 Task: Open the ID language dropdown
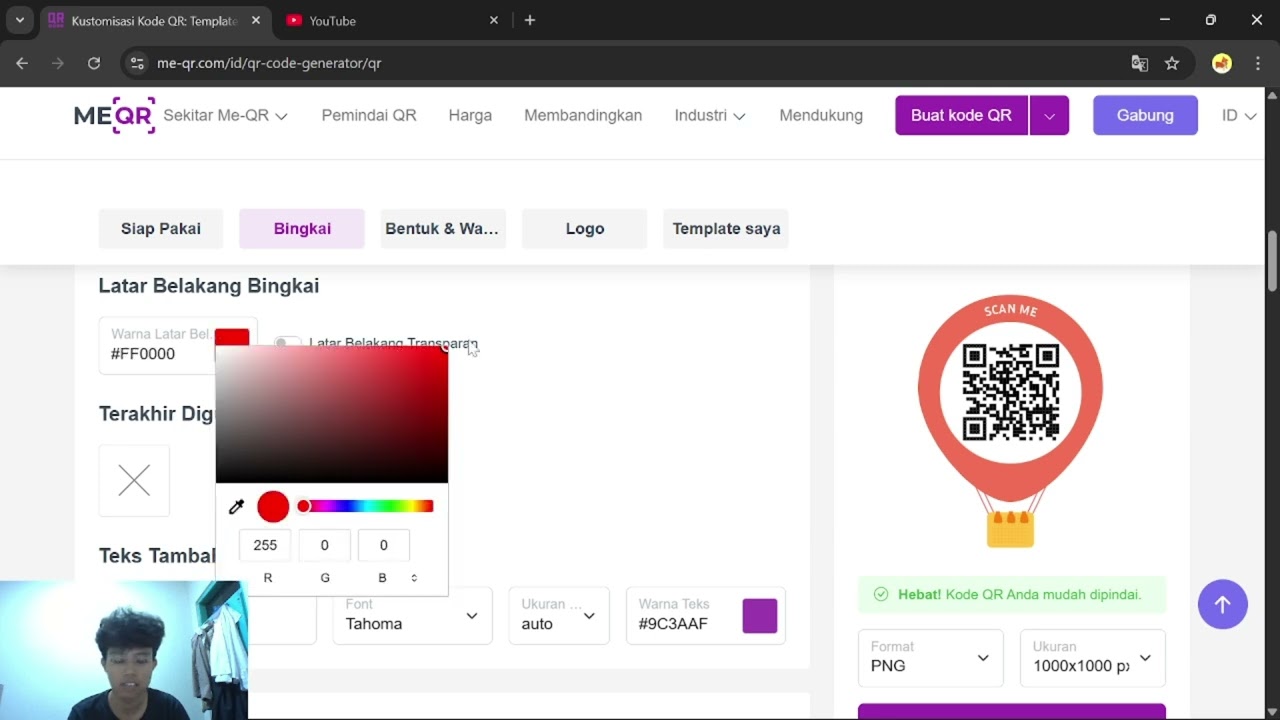tap(1239, 116)
